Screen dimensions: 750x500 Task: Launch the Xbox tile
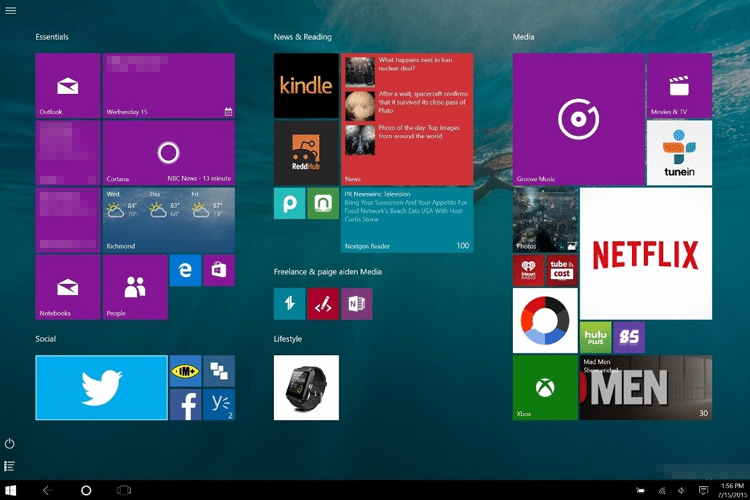(x=545, y=388)
